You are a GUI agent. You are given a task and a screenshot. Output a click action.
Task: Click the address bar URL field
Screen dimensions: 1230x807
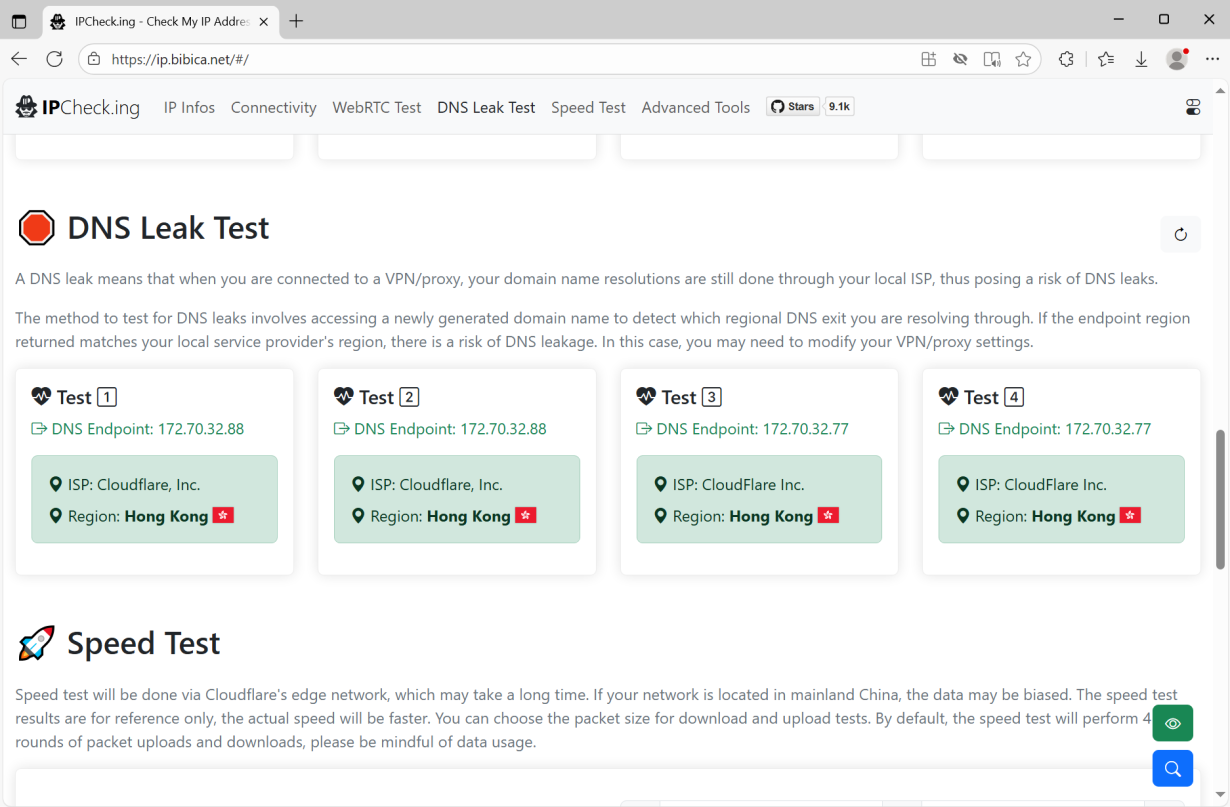(x=500, y=59)
